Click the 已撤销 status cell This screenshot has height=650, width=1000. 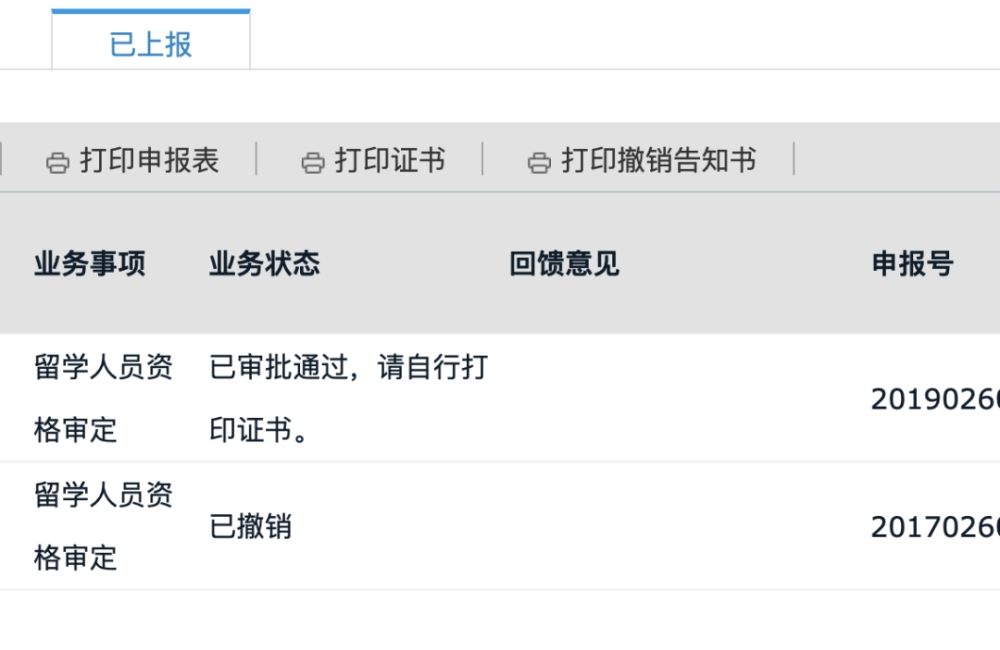[x=251, y=527]
